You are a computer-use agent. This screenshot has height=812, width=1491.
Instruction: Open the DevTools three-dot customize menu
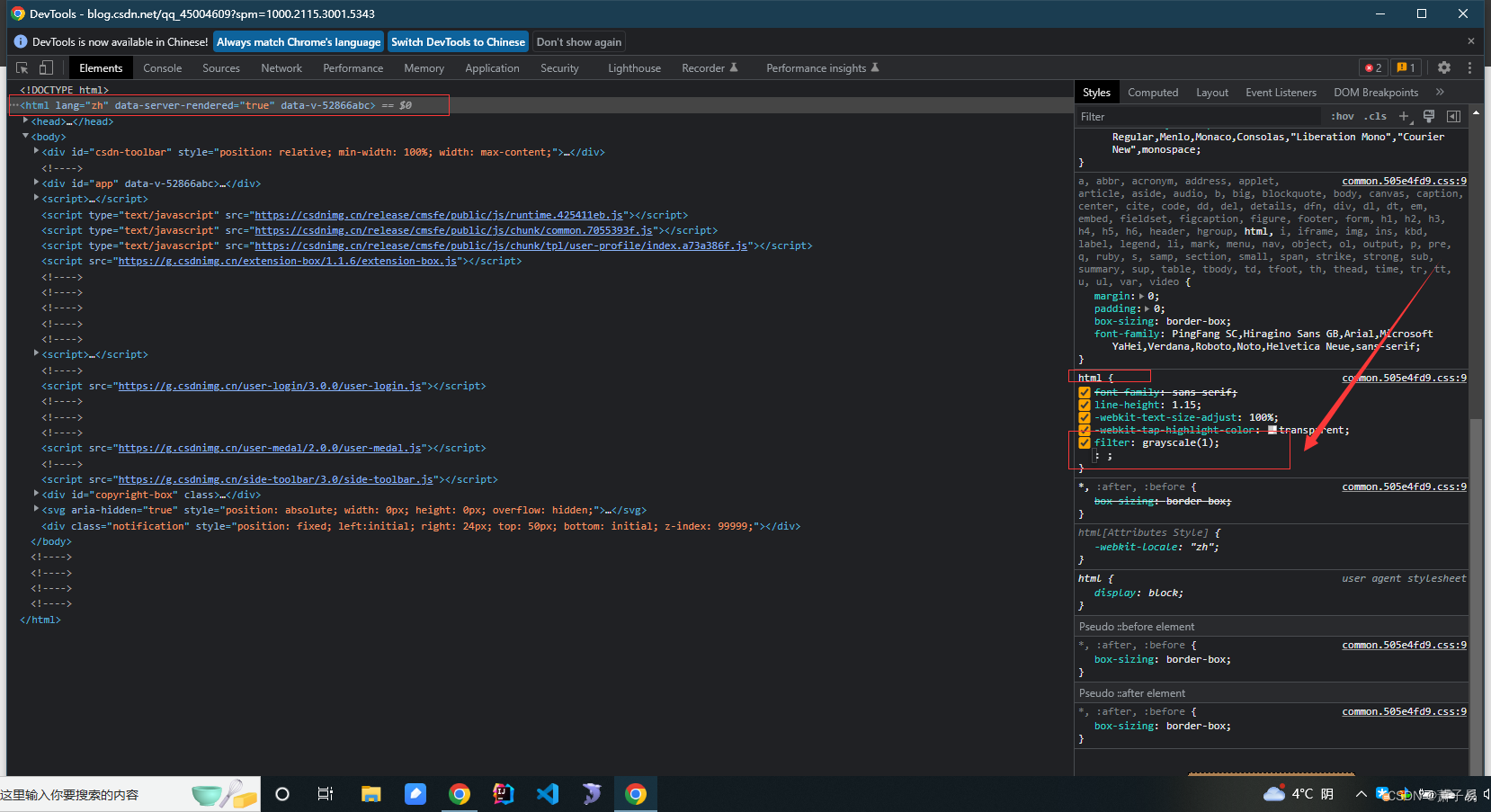1469,67
